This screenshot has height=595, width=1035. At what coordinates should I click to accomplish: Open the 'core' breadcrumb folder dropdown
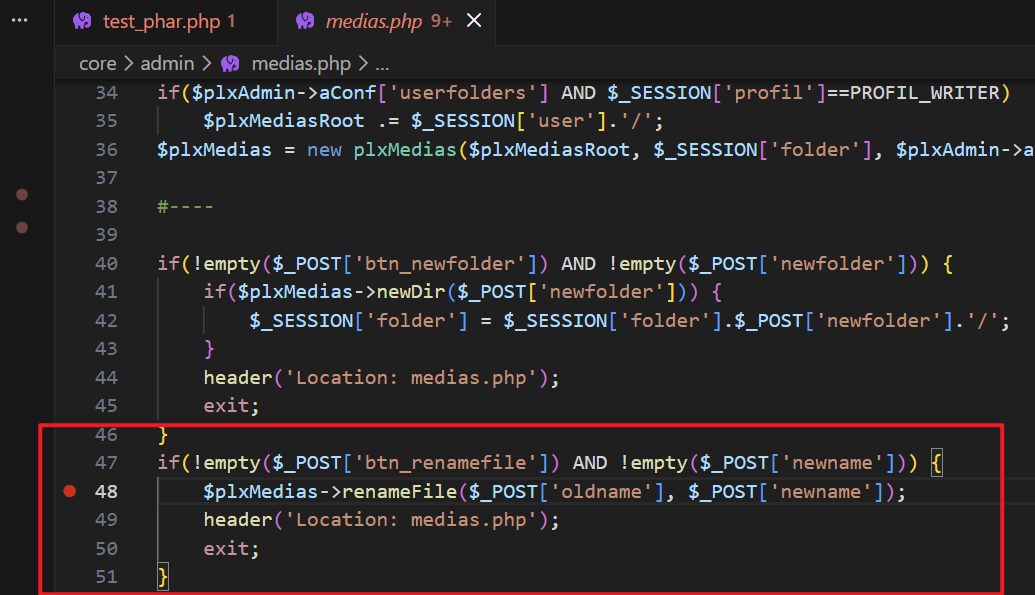coord(97,63)
